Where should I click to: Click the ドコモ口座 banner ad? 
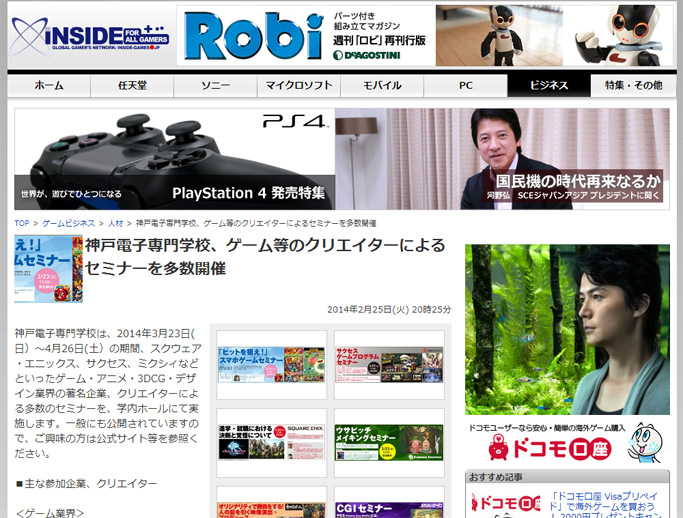pos(567,443)
